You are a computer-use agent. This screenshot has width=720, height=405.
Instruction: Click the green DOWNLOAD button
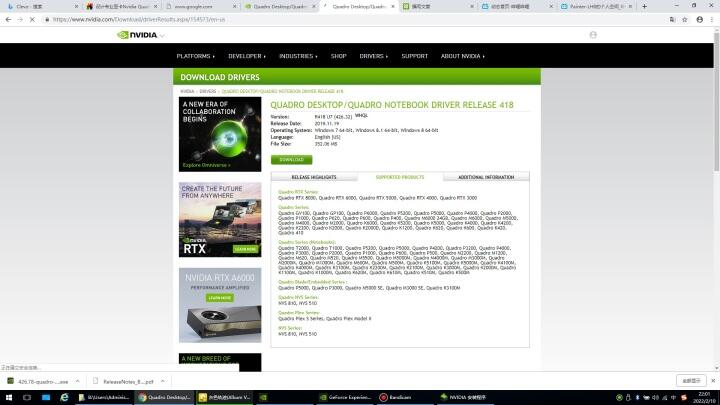click(x=292, y=159)
